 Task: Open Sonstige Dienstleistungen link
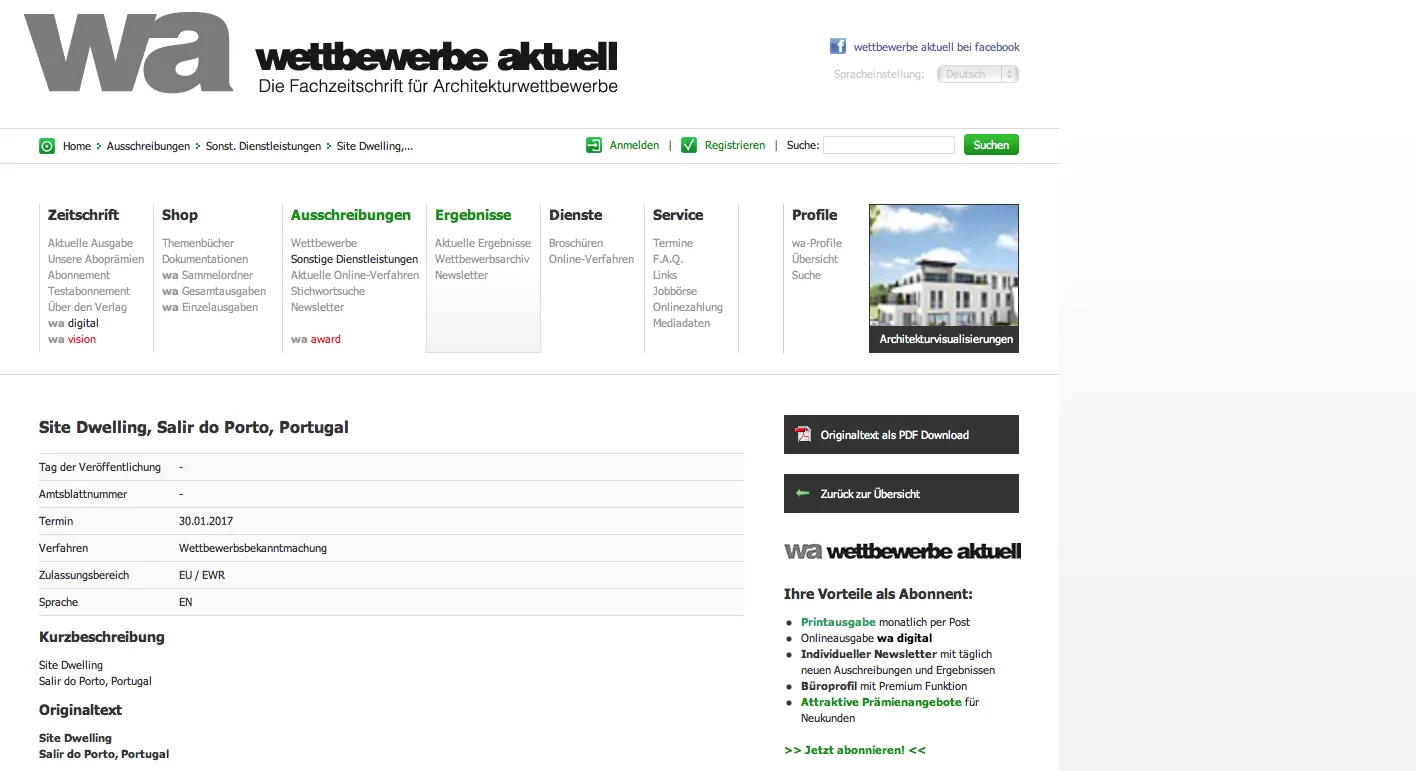[x=354, y=259]
